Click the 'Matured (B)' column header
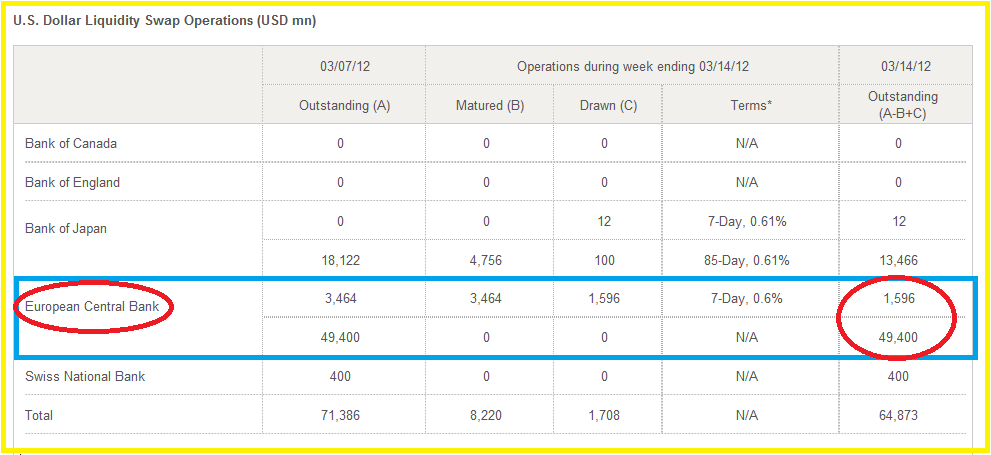The image size is (991, 455). click(490, 106)
